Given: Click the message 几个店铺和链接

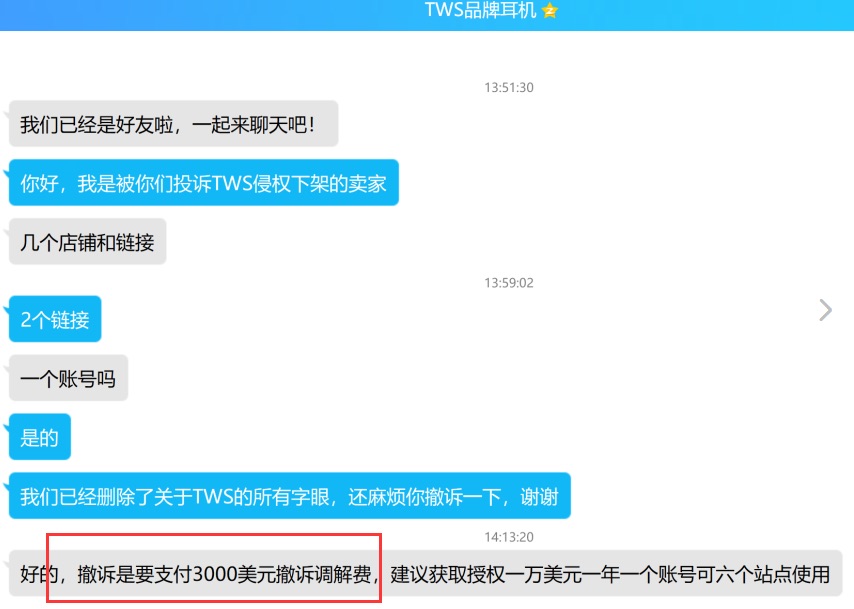Looking at the screenshot, I should [x=88, y=242].
